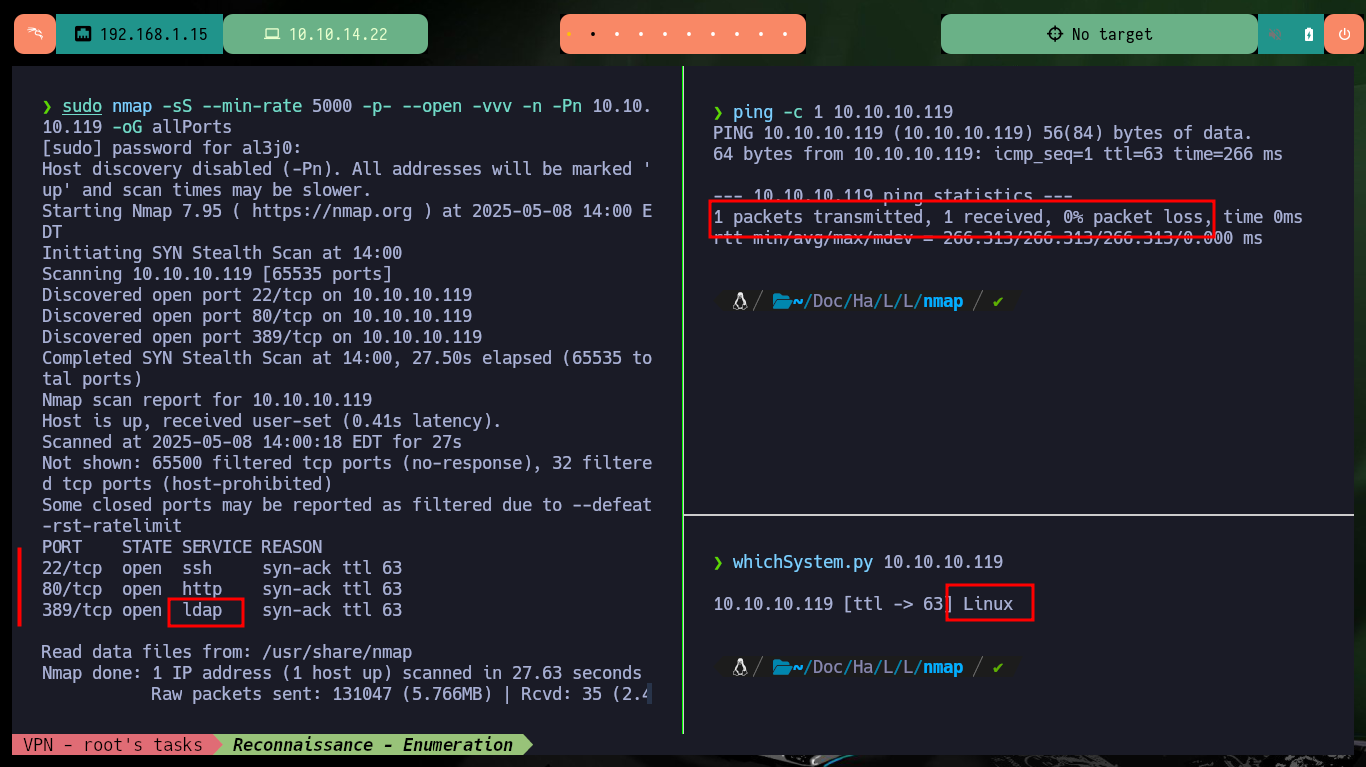Screen dimensions: 1366x767
Task: Click the green prompt arrow before ping
Action: (718, 112)
